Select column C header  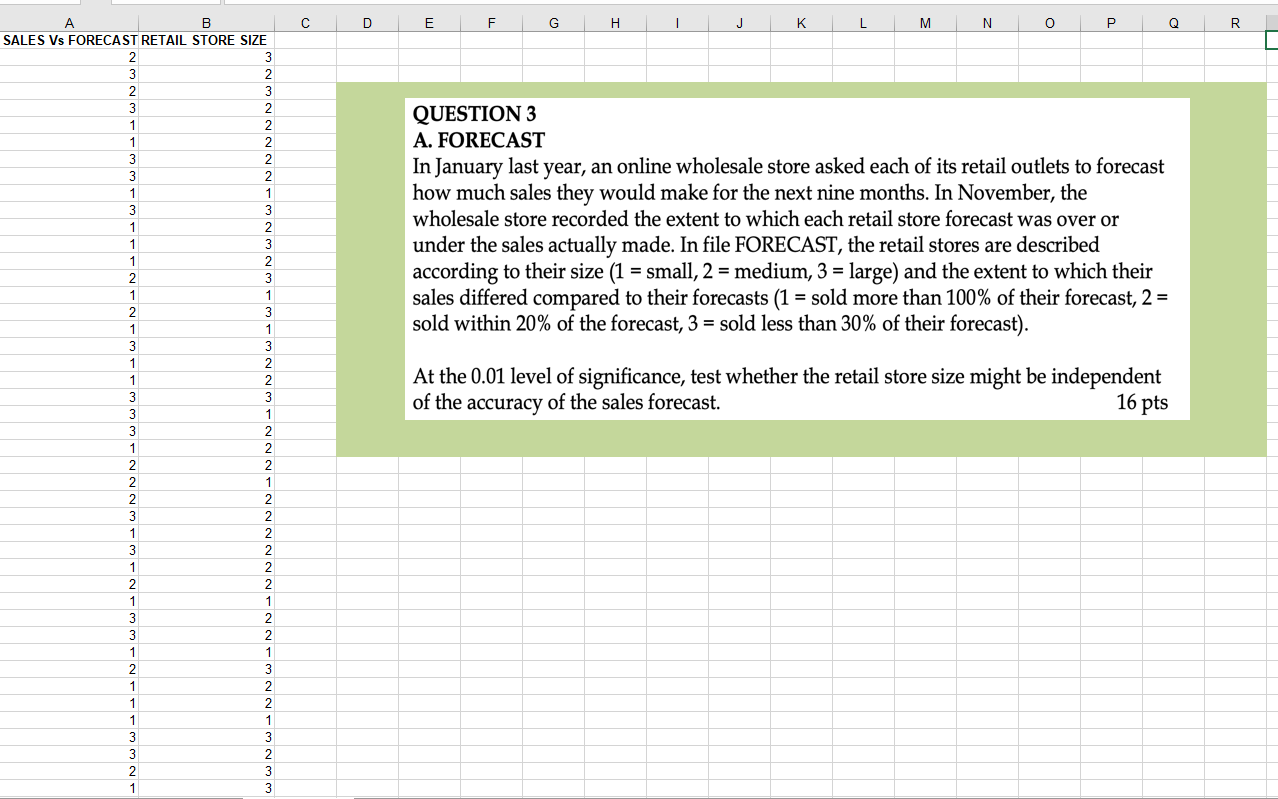pos(305,22)
